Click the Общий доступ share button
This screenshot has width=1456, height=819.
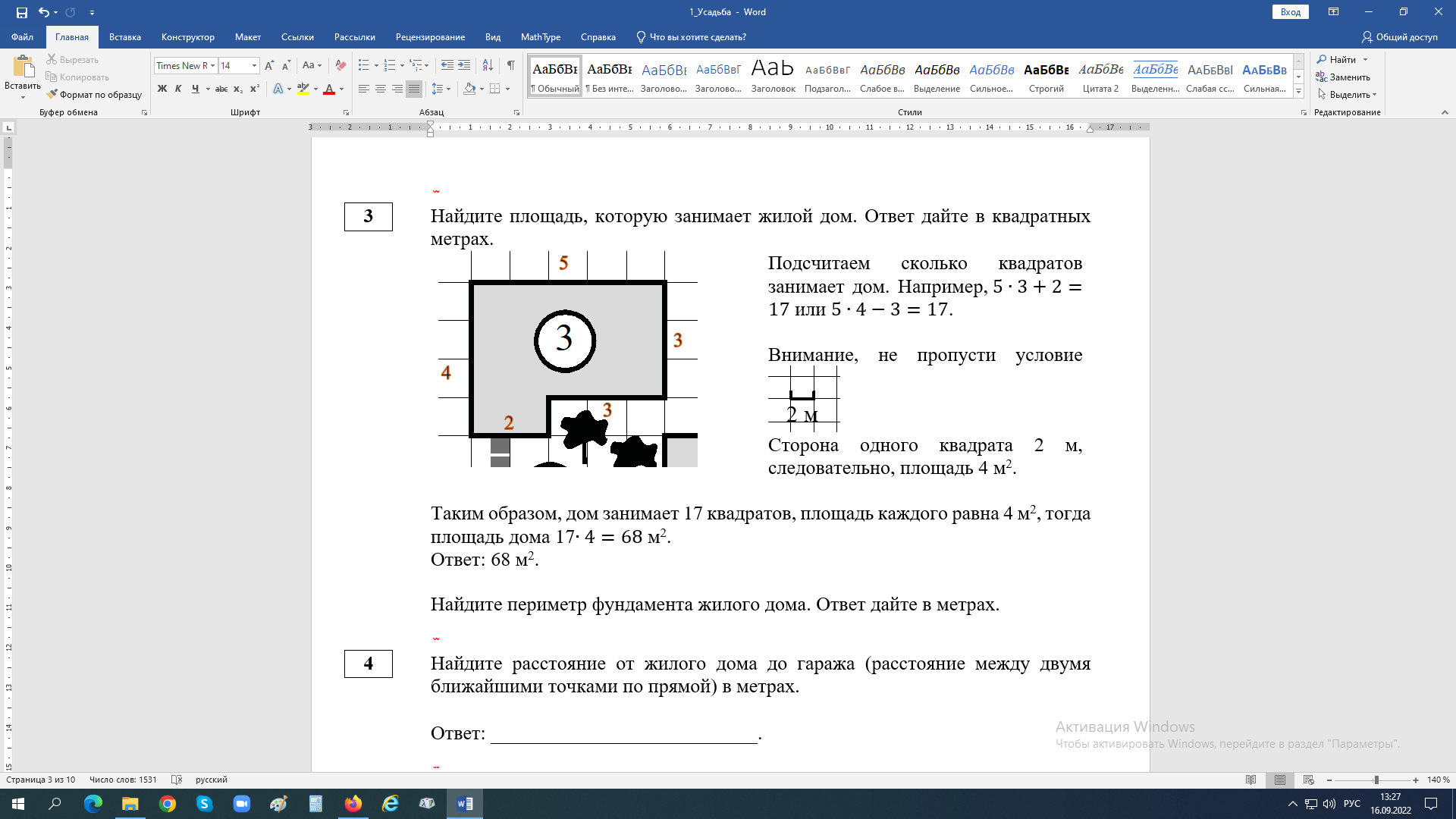(1400, 37)
